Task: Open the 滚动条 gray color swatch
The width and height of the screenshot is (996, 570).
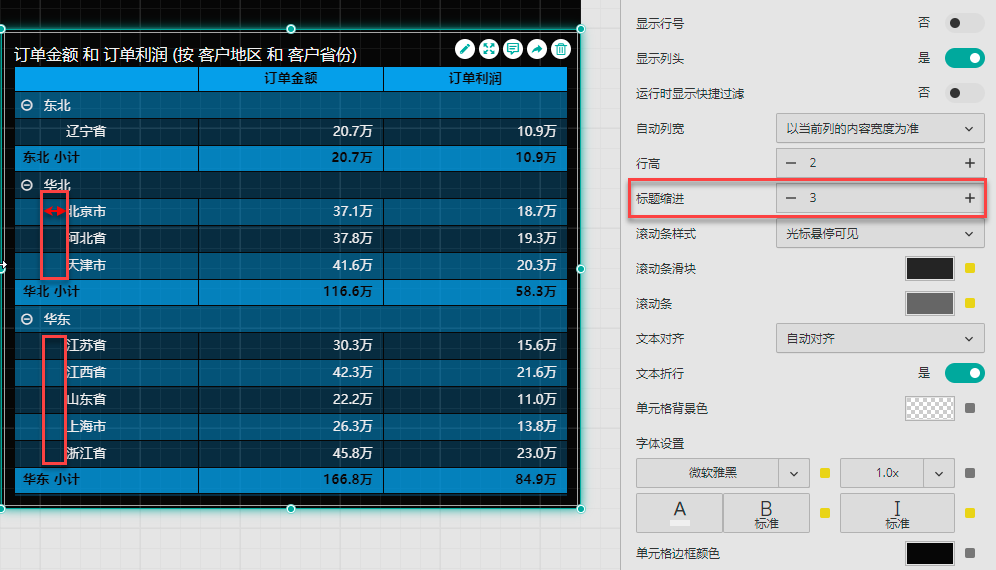Action: 929,303
